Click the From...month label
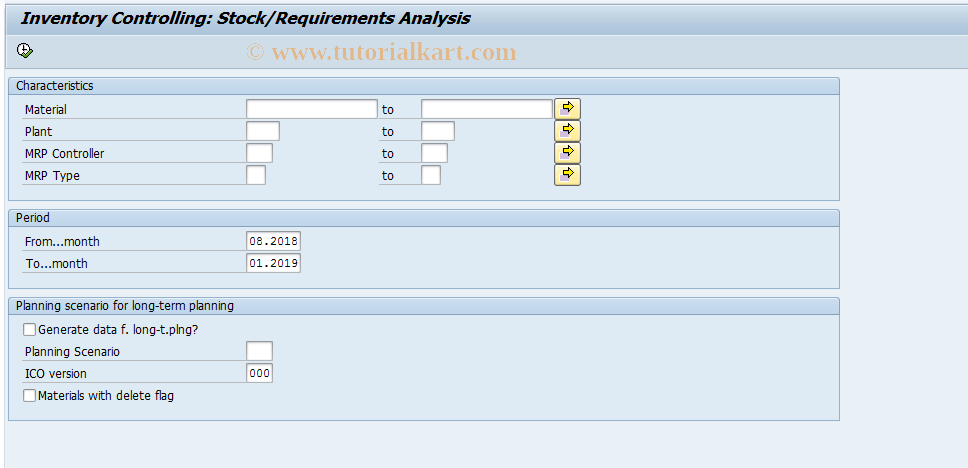968x468 pixels. (x=62, y=241)
